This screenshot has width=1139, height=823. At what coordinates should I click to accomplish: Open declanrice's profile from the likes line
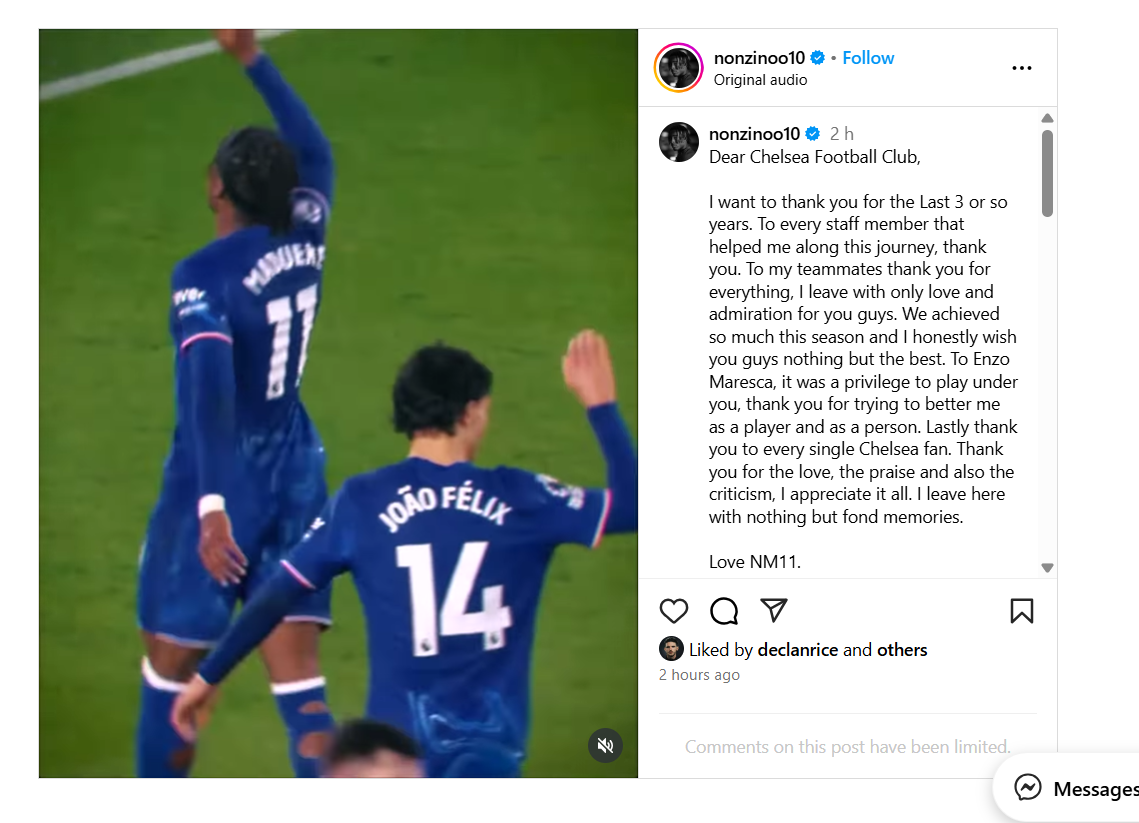tap(797, 649)
